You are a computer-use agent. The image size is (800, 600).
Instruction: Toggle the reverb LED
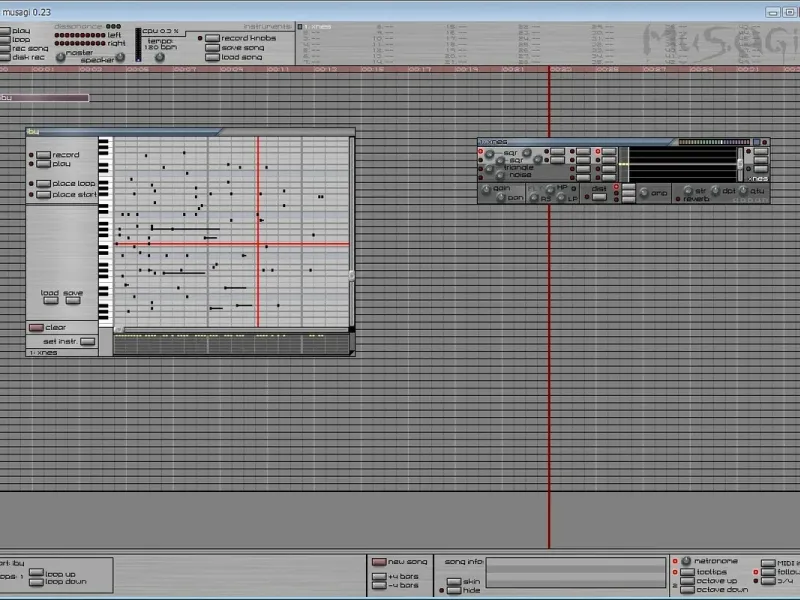(x=678, y=199)
